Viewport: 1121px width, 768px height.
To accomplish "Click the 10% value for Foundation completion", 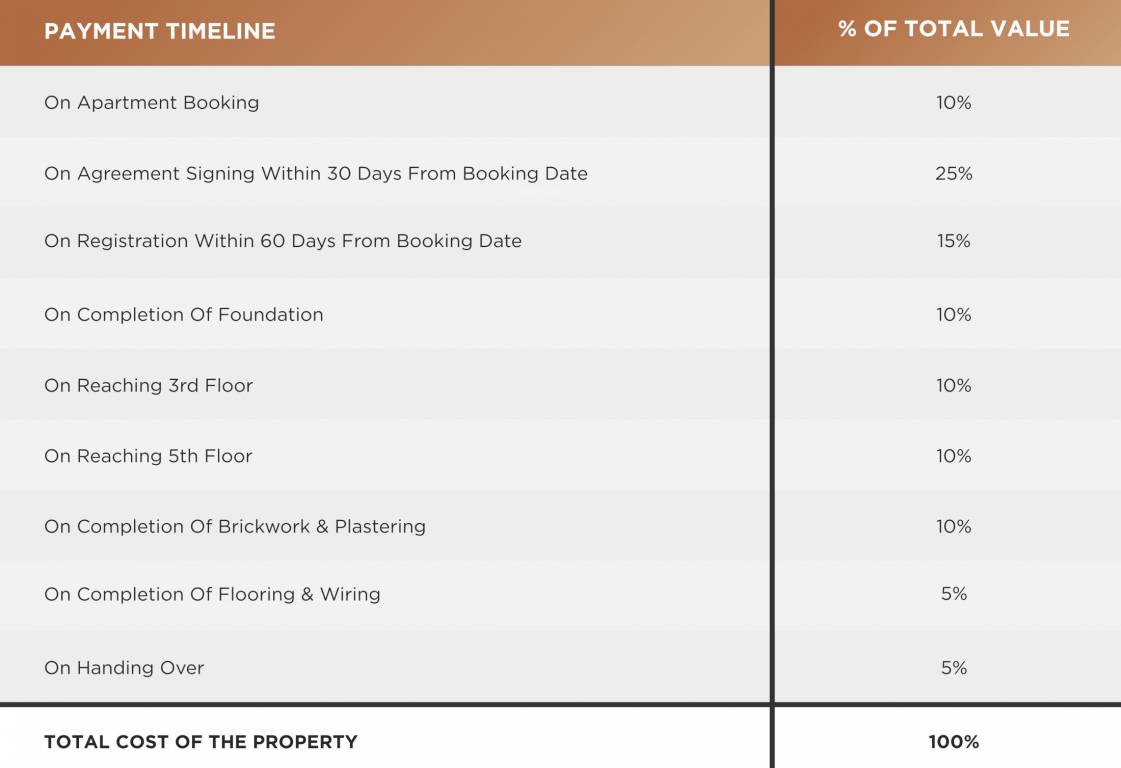I will click(x=953, y=315).
